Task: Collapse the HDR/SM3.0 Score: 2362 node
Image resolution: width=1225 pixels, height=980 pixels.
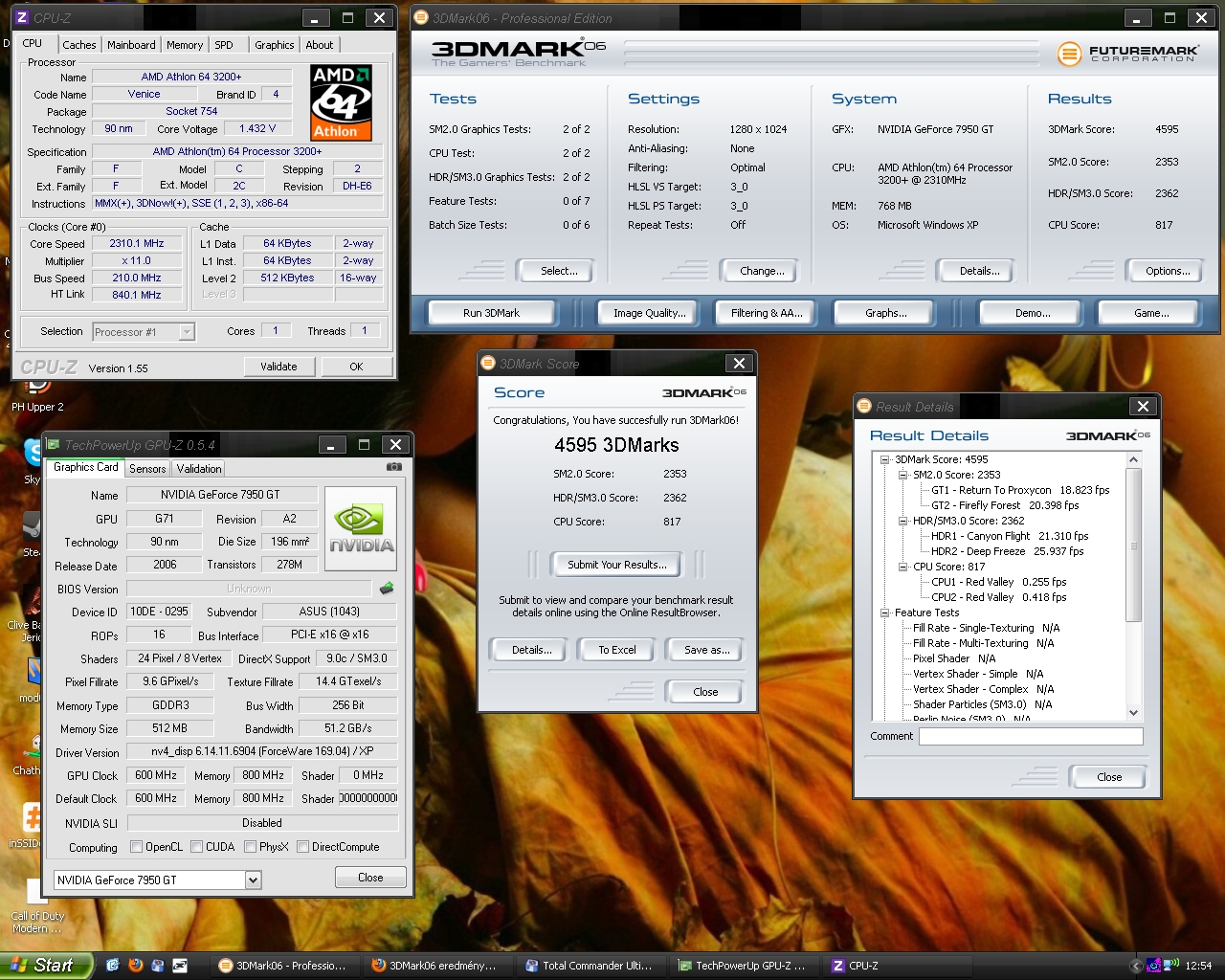Action: 902,521
